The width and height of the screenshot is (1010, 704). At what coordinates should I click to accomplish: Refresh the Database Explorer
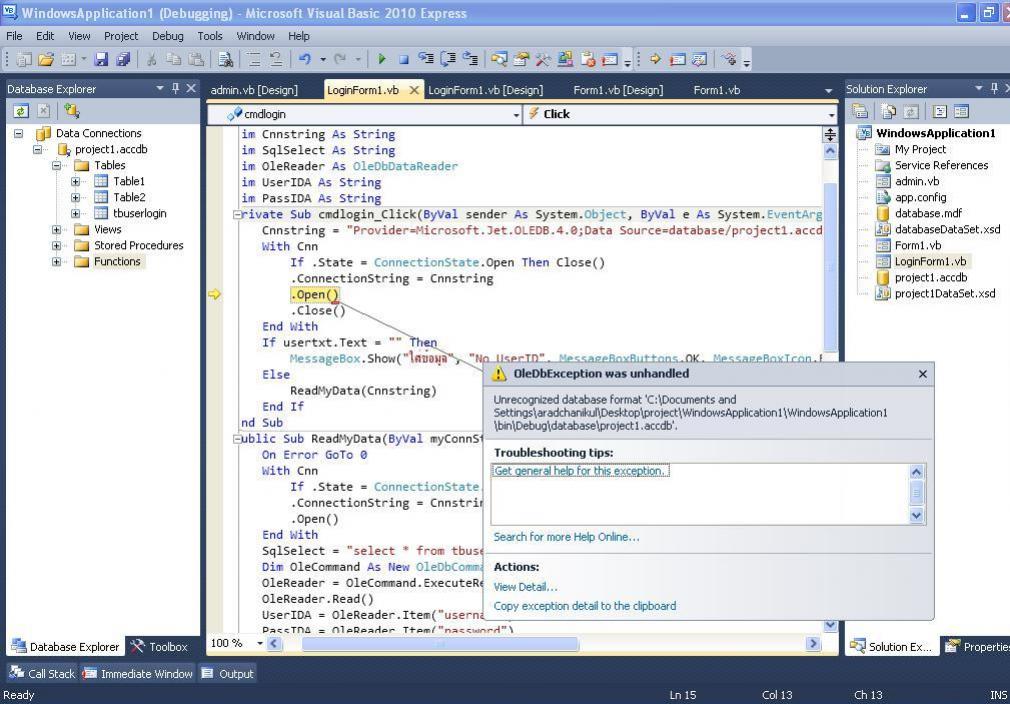pos(21,111)
